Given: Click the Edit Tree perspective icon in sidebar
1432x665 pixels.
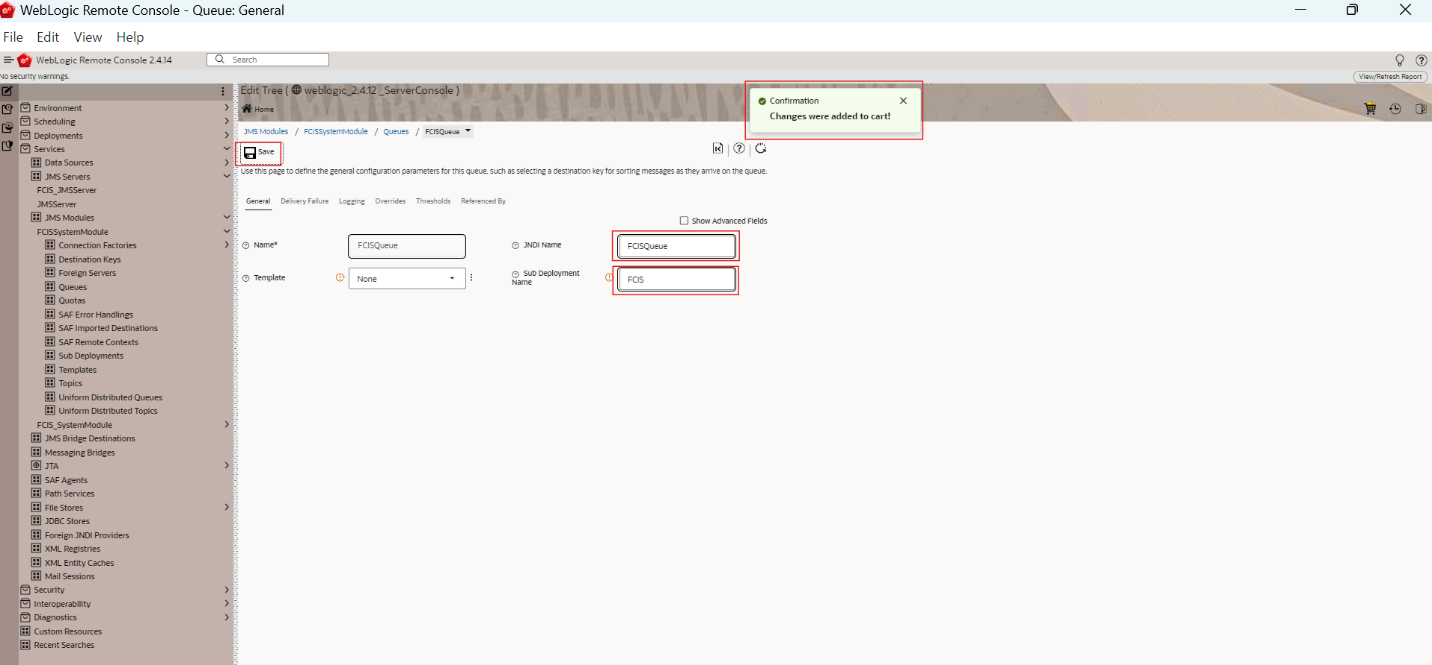Looking at the screenshot, I should tap(7, 91).
